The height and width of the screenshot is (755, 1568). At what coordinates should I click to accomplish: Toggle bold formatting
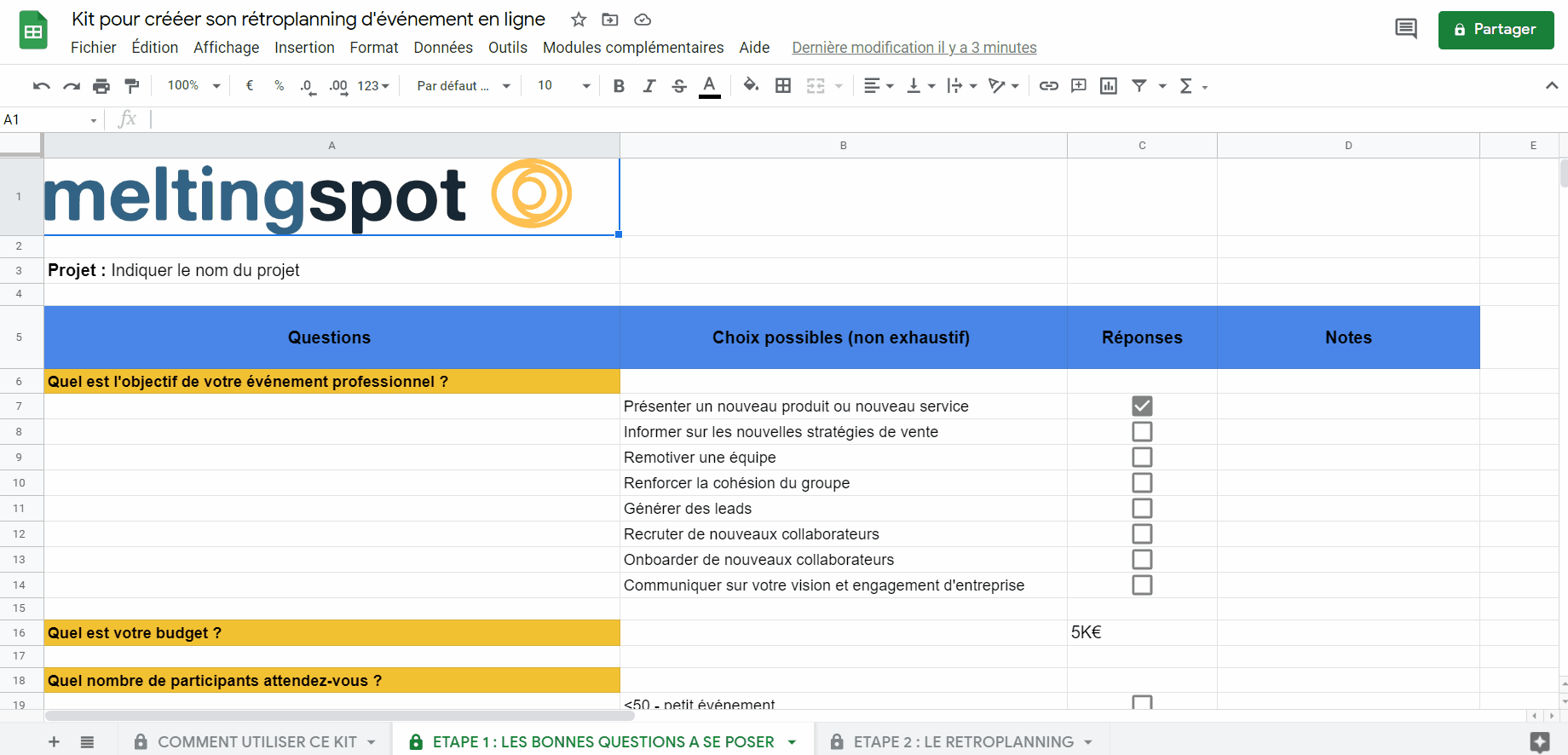[x=619, y=86]
